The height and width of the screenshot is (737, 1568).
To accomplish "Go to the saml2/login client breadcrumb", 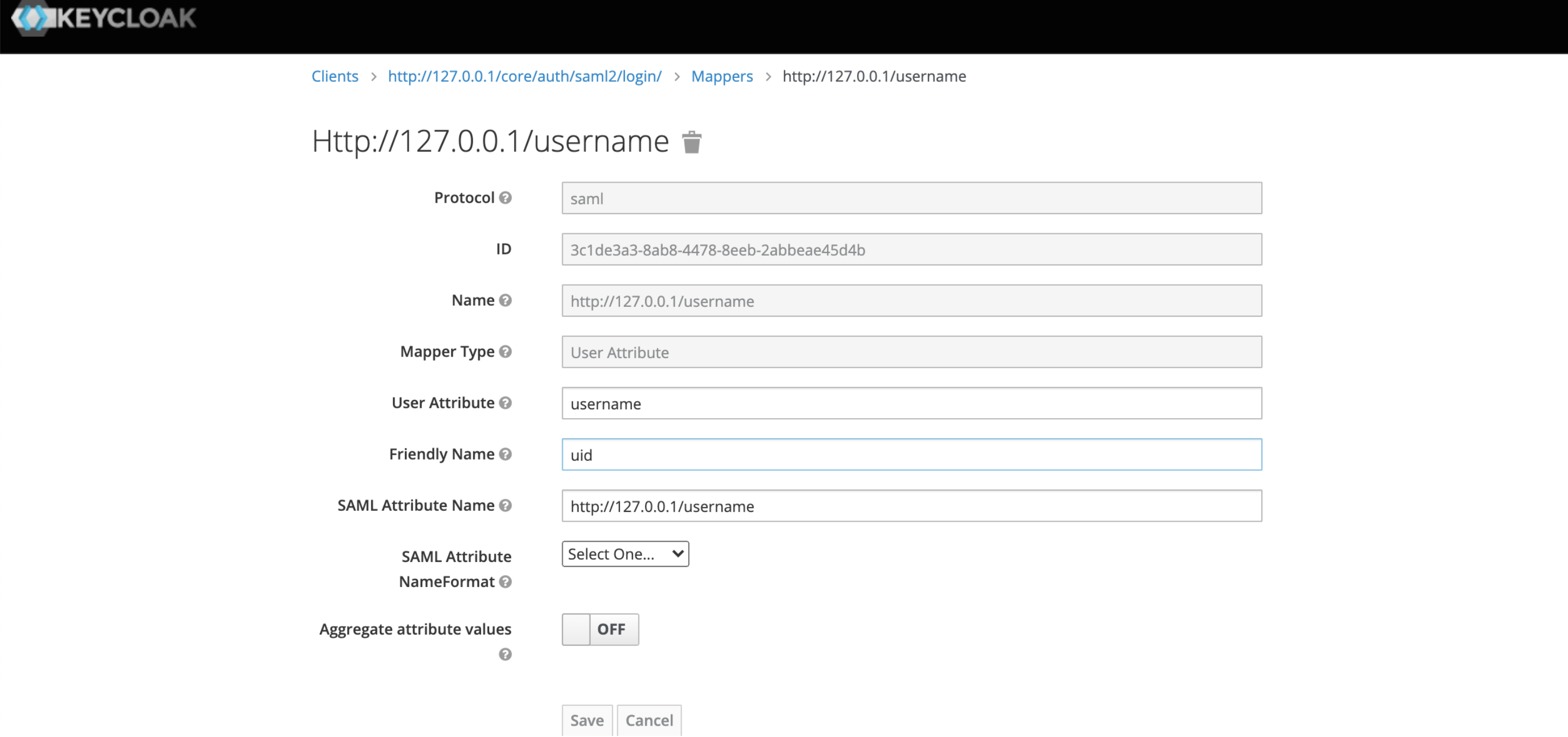I will pyautogui.click(x=525, y=76).
